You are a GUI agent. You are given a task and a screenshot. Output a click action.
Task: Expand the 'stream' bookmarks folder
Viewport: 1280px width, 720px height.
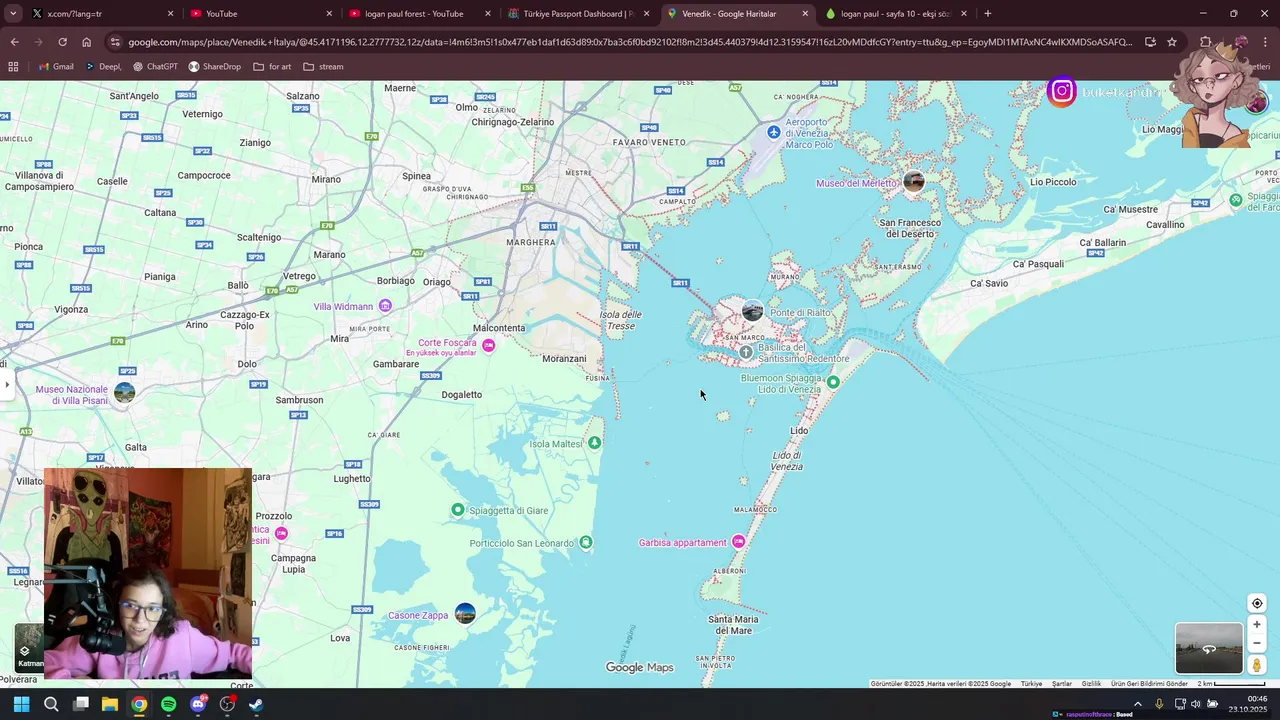[323, 66]
